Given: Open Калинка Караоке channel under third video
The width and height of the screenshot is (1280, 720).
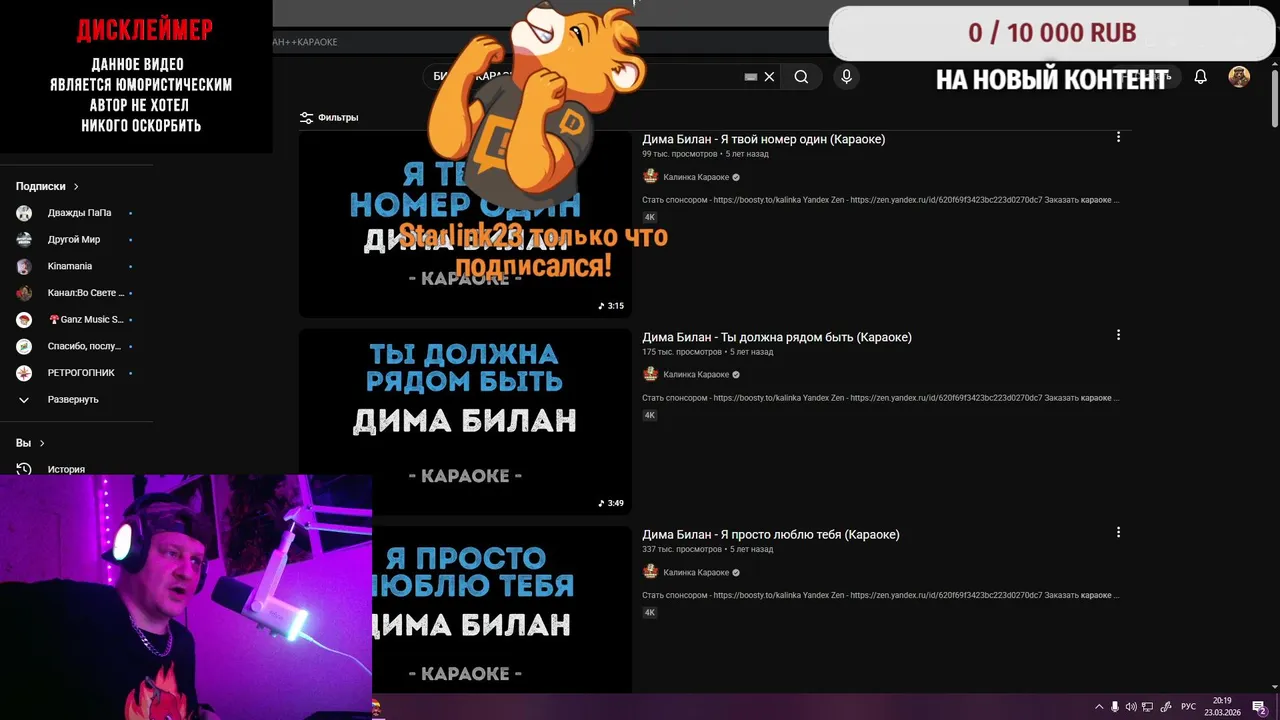Looking at the screenshot, I should coord(696,573).
